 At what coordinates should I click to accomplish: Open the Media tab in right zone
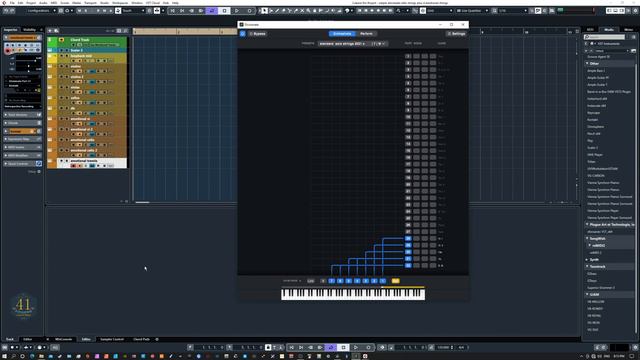[609, 30]
